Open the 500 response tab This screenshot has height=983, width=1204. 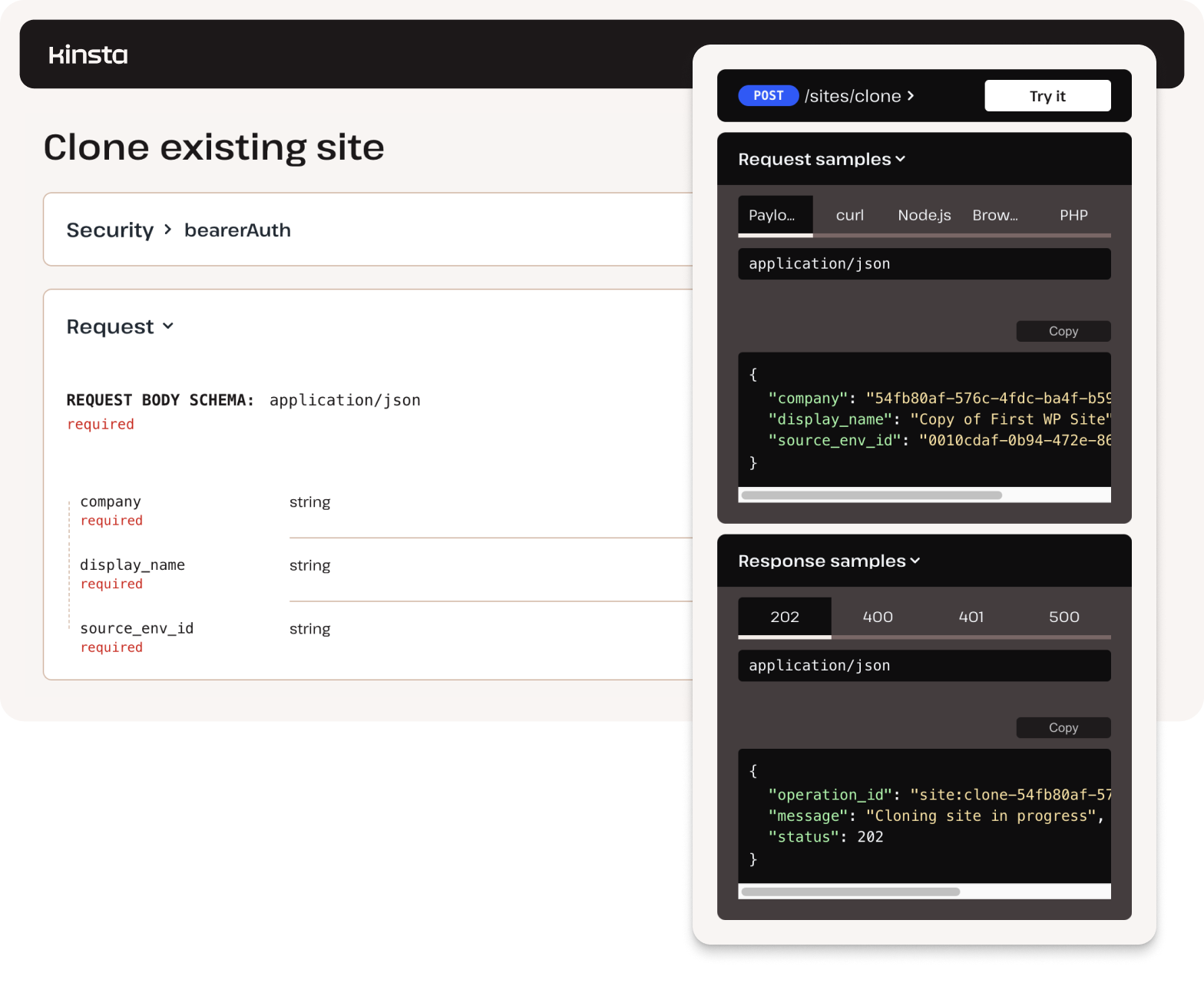pyautogui.click(x=1063, y=617)
